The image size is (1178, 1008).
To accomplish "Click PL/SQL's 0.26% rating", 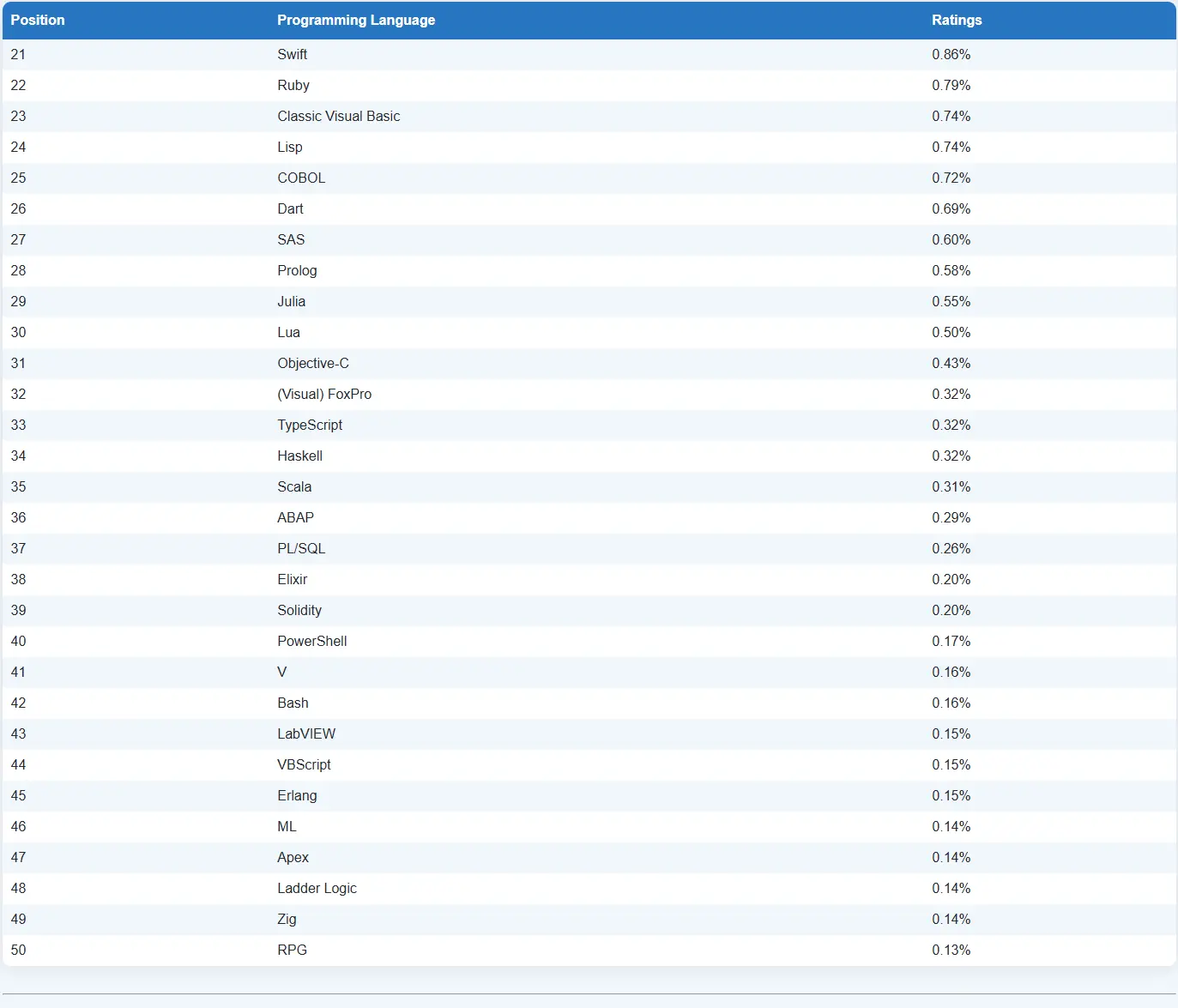I will coord(951,548).
